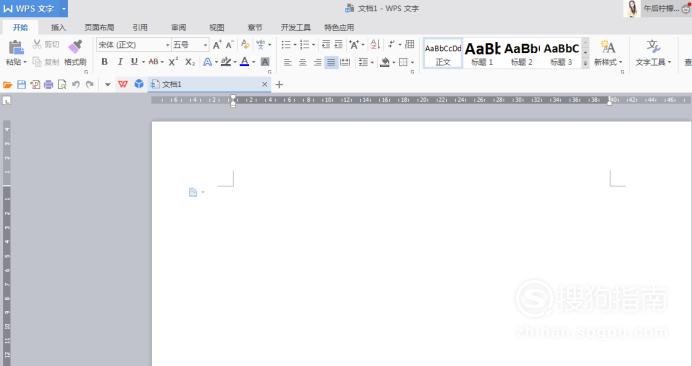Open bullet list style dropdown arrow
The height and width of the screenshot is (366, 692).
tap(295, 45)
